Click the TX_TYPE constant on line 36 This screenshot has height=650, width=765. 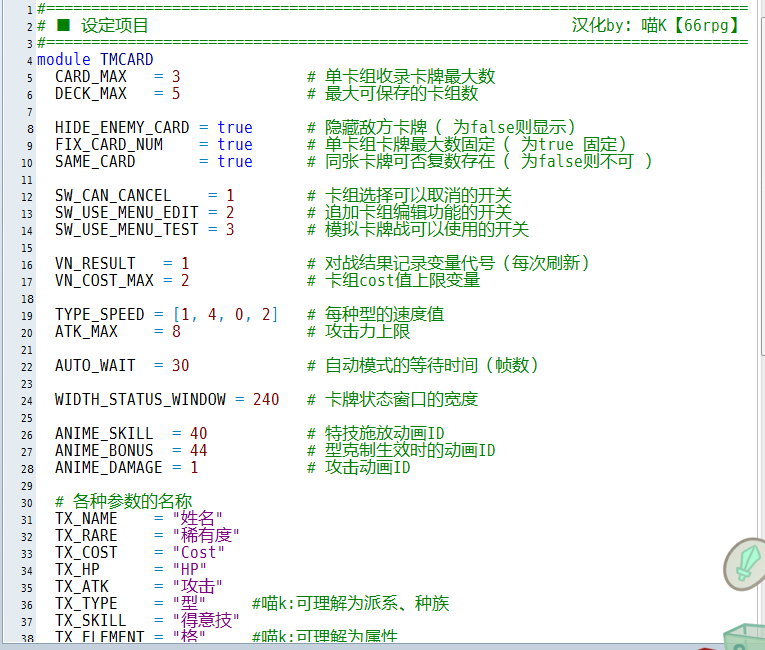[x=86, y=604]
